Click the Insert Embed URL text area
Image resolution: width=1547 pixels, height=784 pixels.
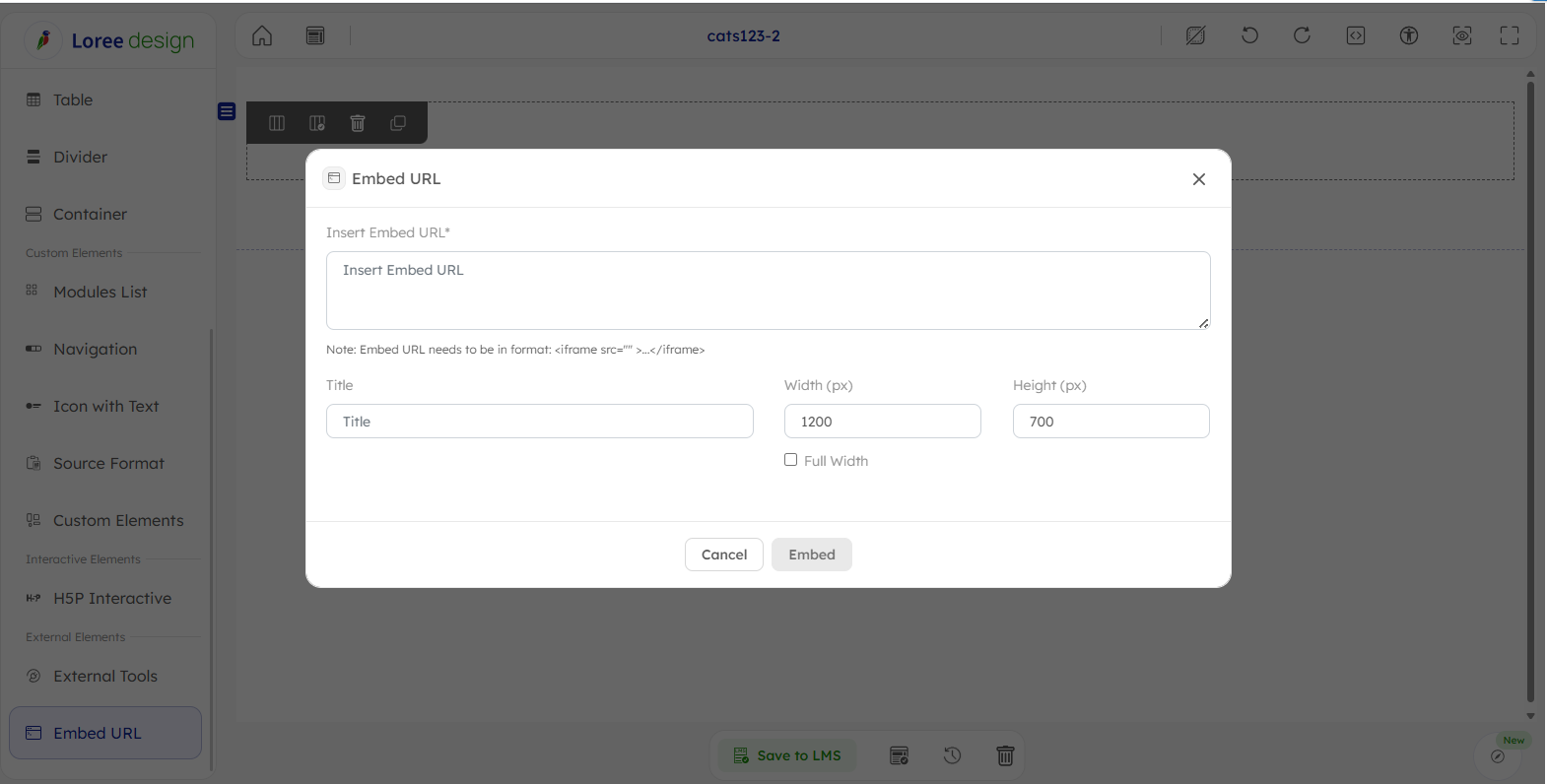768,291
